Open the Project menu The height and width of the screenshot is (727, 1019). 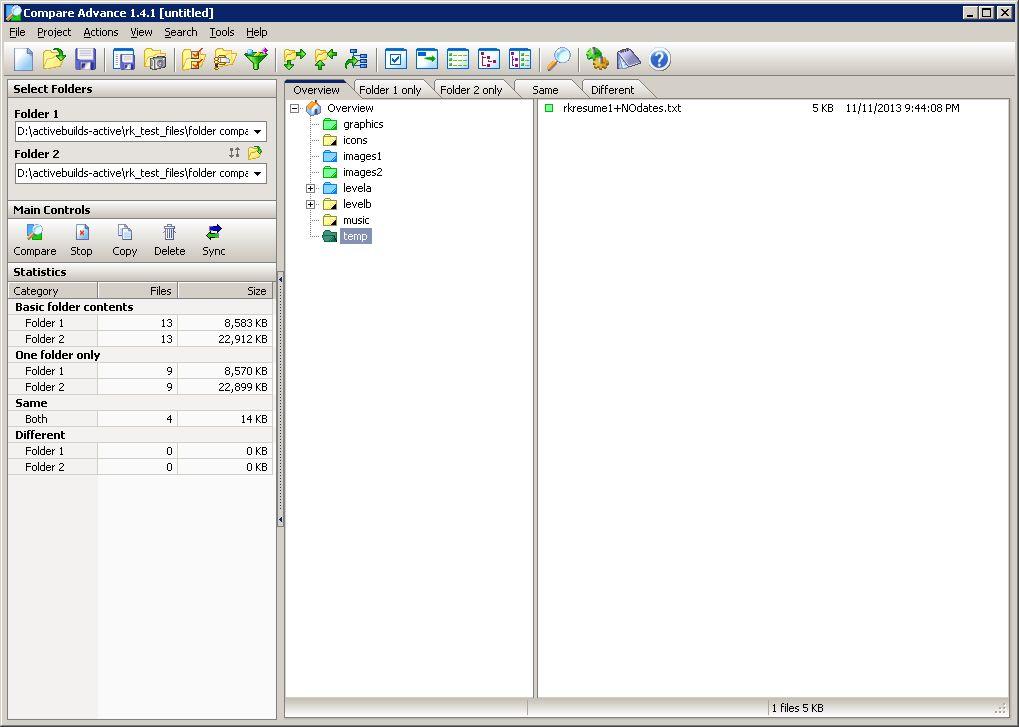pos(54,32)
